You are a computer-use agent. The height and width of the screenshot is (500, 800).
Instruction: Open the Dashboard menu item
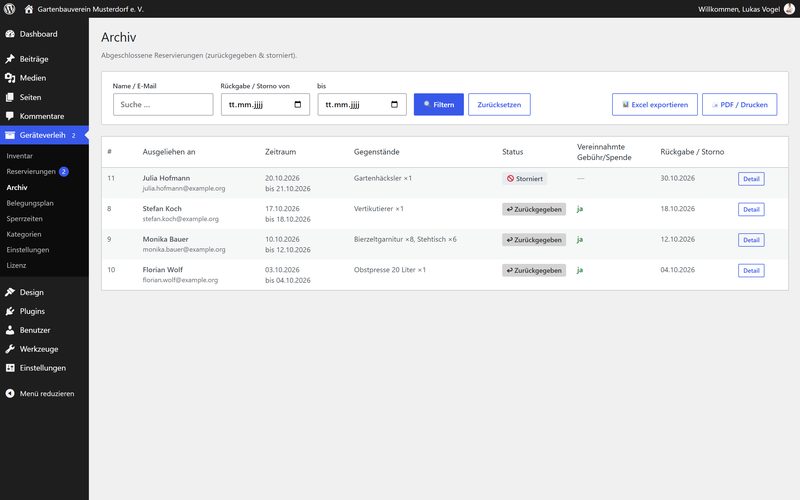[44, 34]
